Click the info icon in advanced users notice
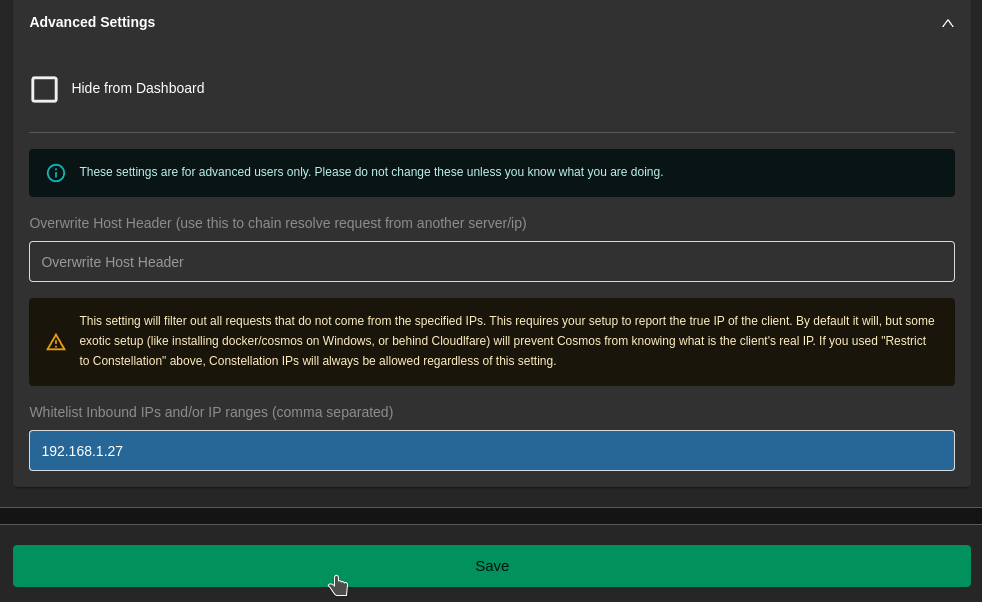 click(x=56, y=173)
